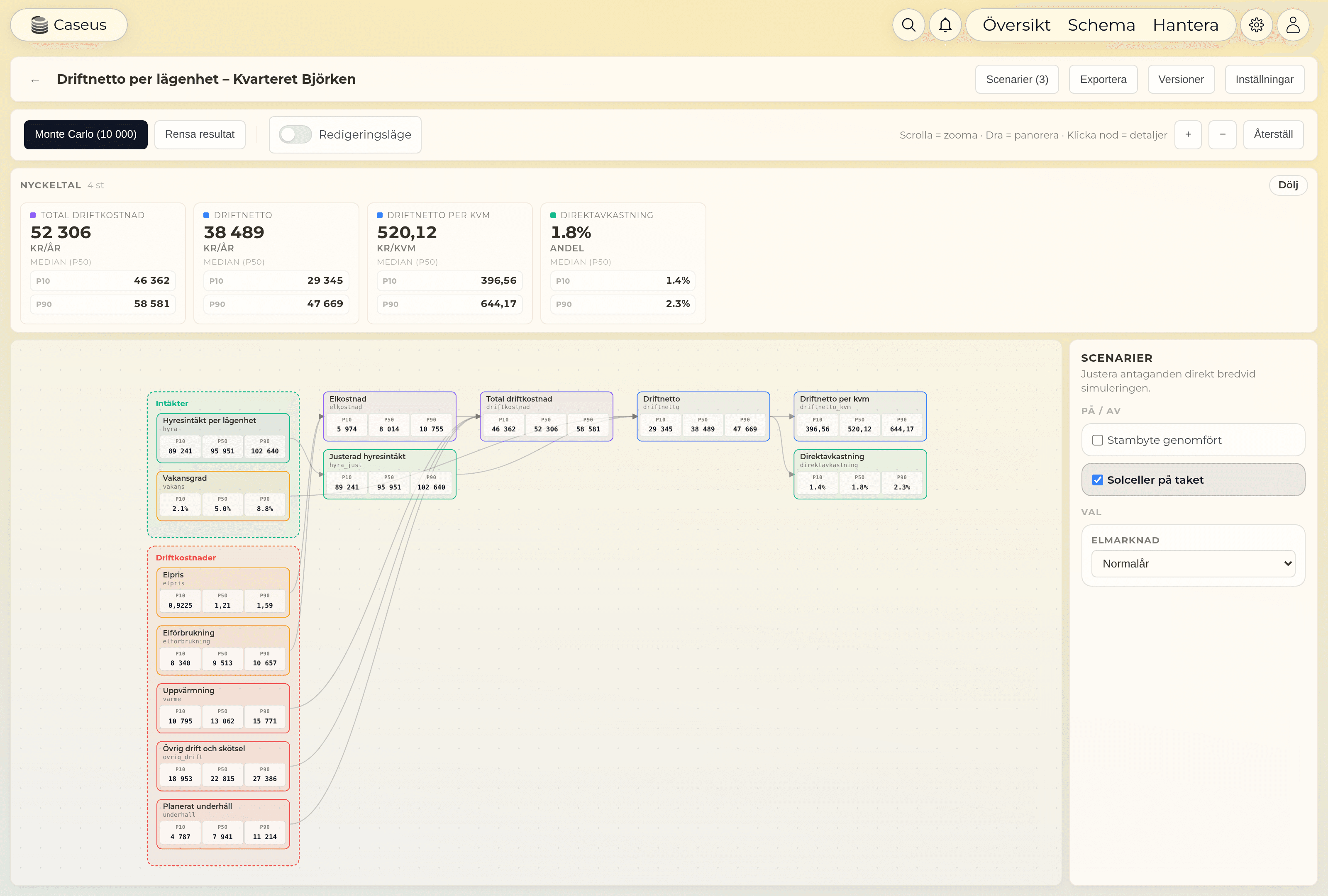Zoom out with the minus button

(1222, 135)
